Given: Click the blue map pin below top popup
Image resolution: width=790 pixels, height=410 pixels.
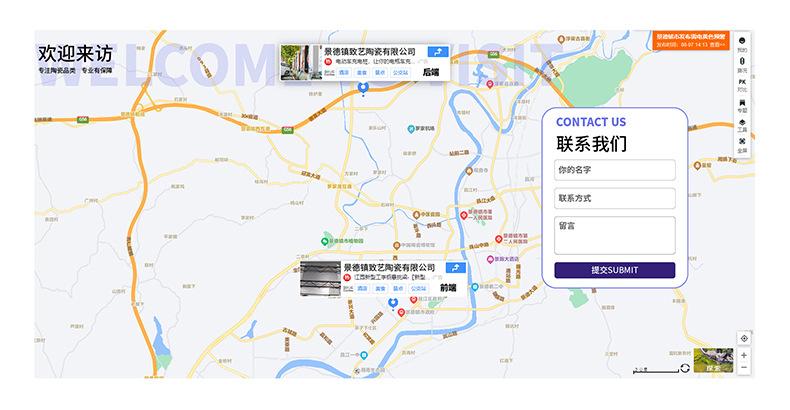Looking at the screenshot, I should coord(363,88).
